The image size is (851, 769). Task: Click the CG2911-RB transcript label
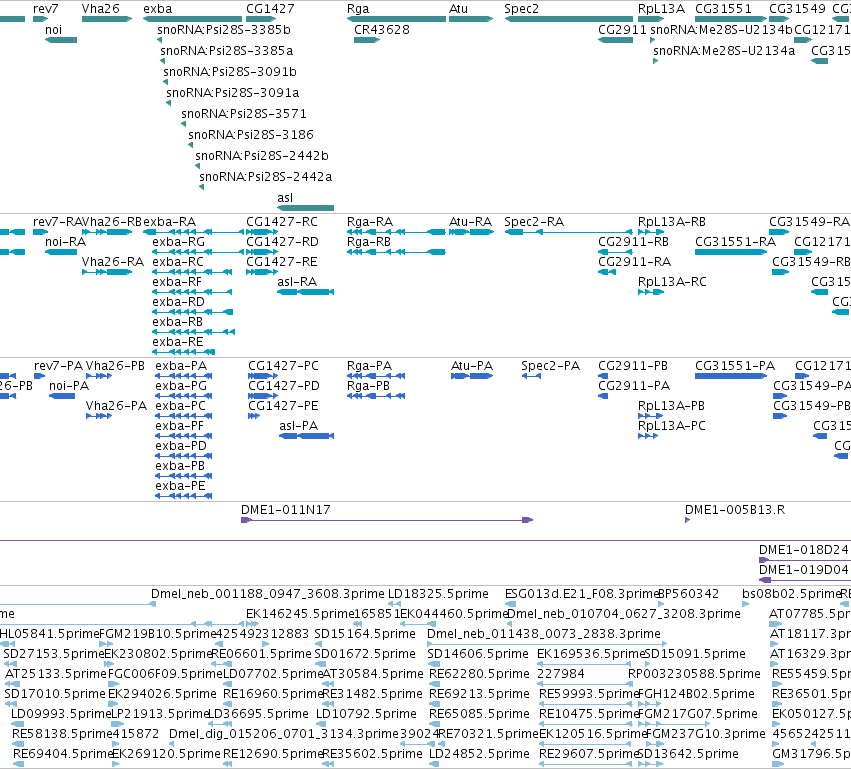[633, 242]
